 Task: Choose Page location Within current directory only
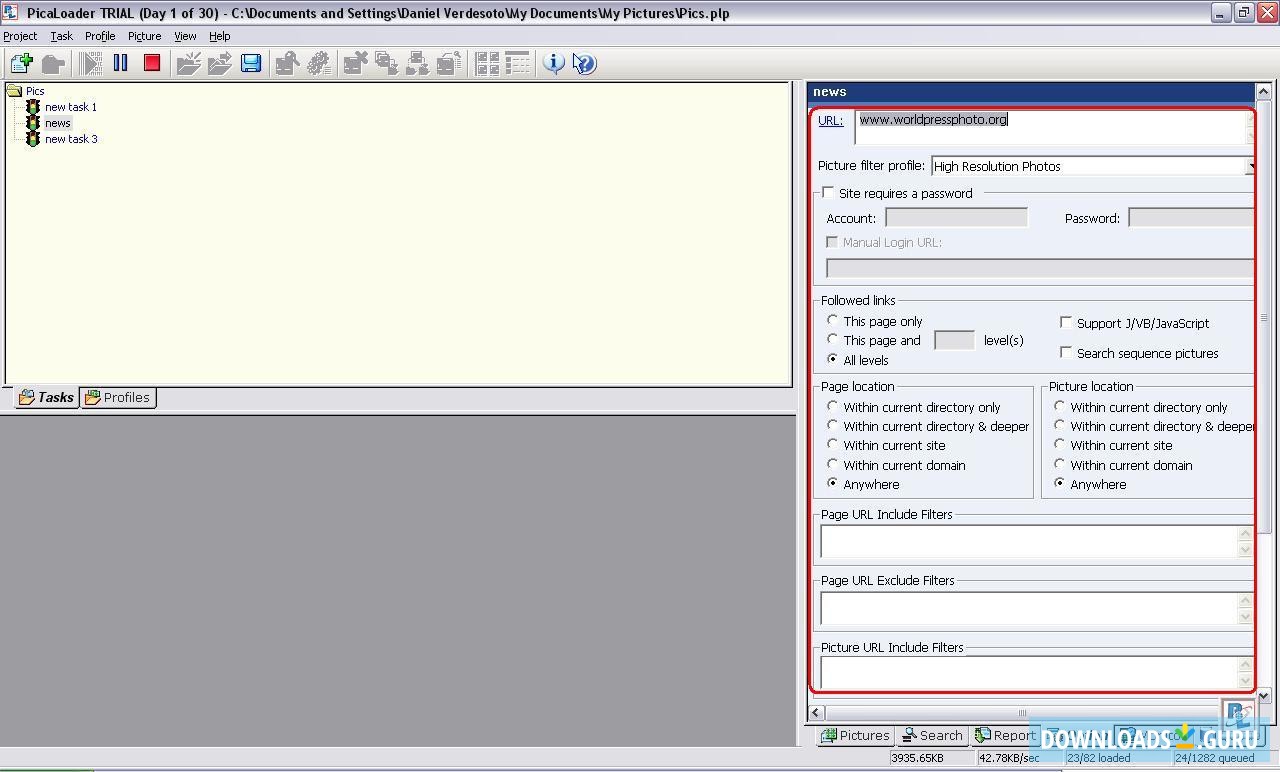[832, 407]
